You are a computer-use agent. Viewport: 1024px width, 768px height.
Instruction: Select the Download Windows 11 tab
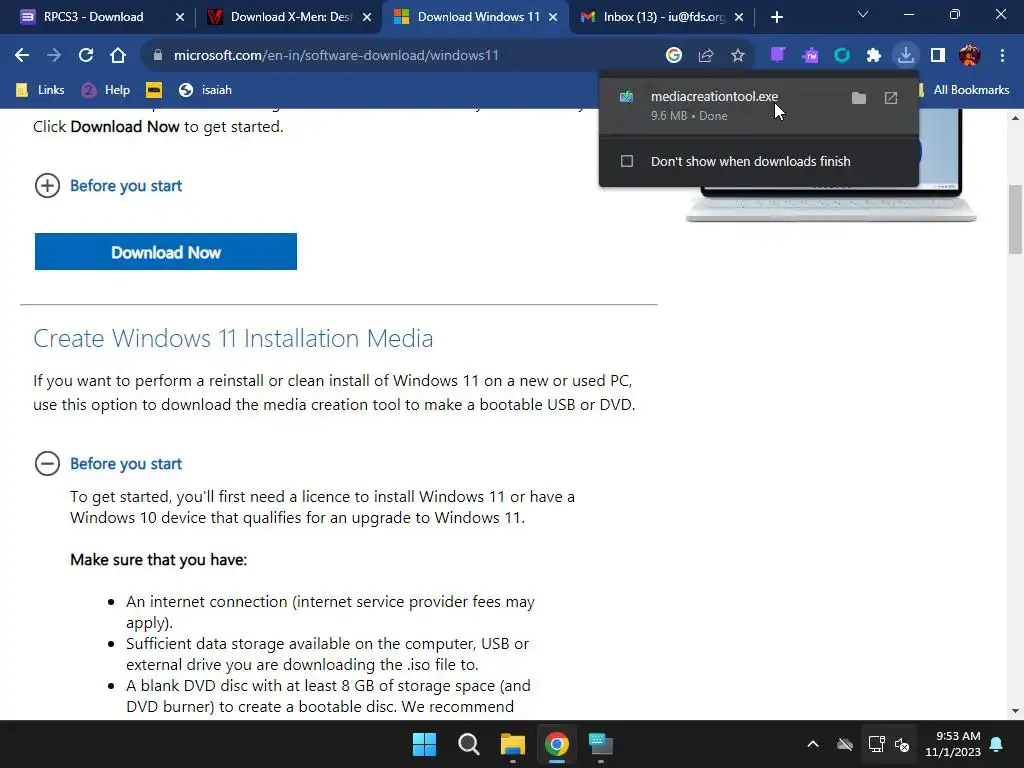tap(479, 17)
